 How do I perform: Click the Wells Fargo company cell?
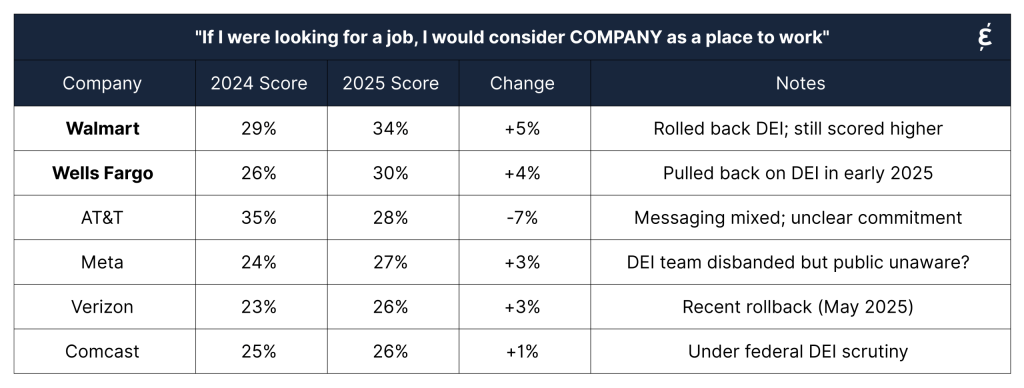click(x=103, y=174)
